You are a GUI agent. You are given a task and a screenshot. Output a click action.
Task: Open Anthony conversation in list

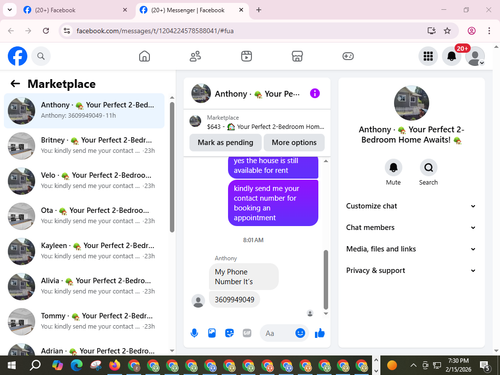(x=84, y=111)
